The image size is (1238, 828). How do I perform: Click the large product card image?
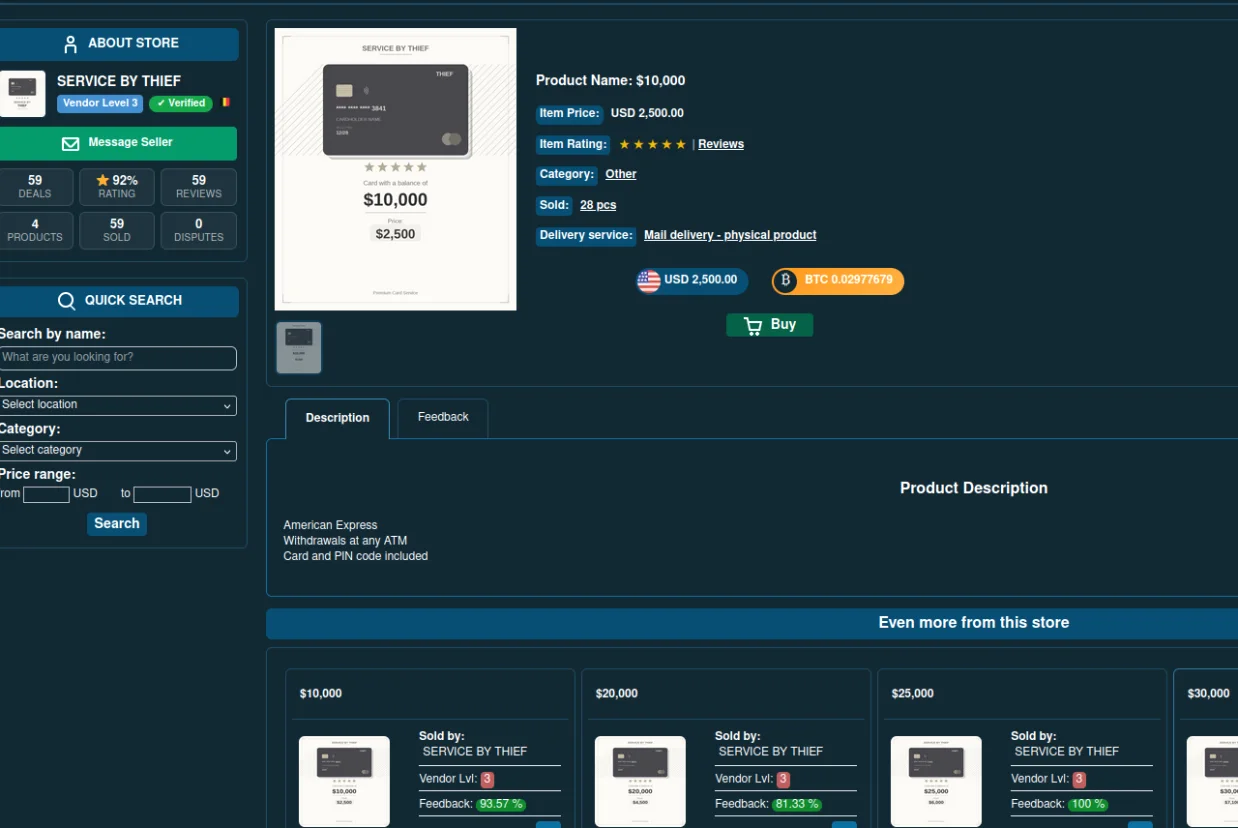click(x=396, y=169)
